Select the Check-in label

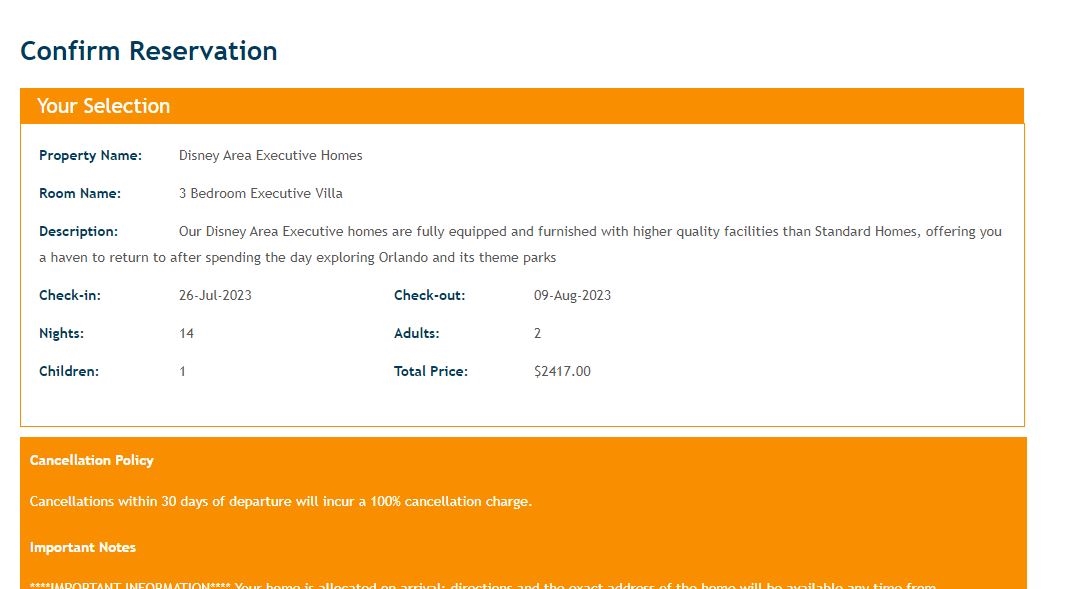(70, 296)
